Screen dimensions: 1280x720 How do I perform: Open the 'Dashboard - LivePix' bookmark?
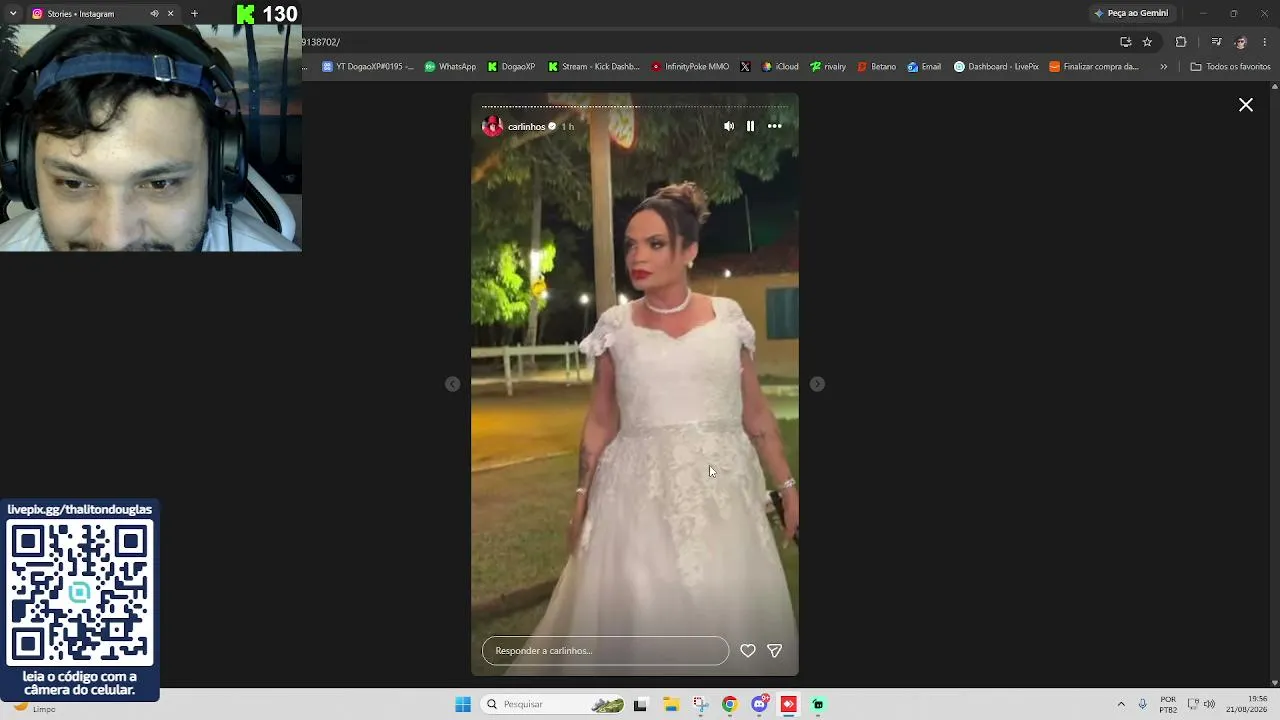click(x=996, y=67)
